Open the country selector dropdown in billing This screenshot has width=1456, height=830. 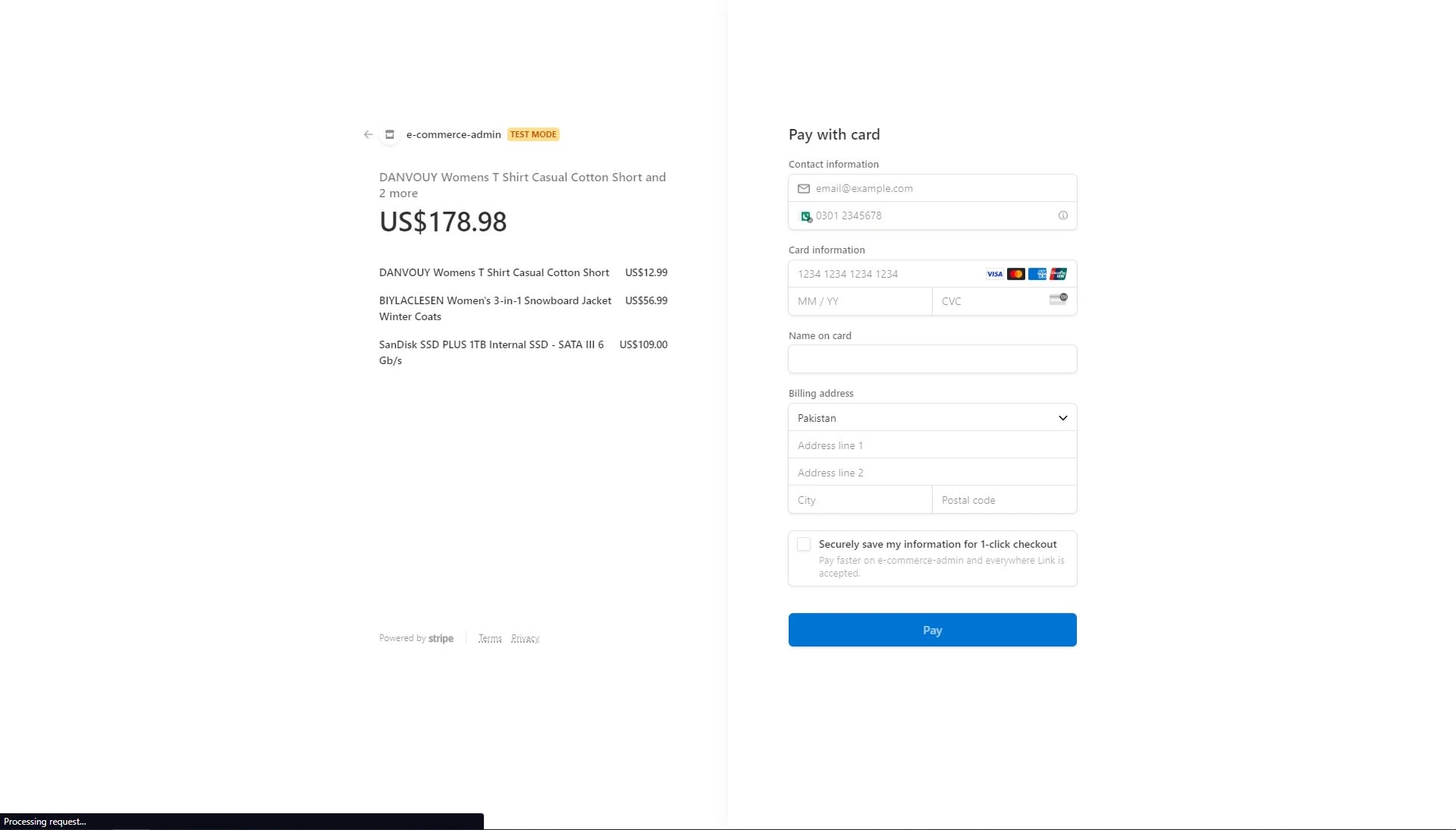[x=932, y=417]
